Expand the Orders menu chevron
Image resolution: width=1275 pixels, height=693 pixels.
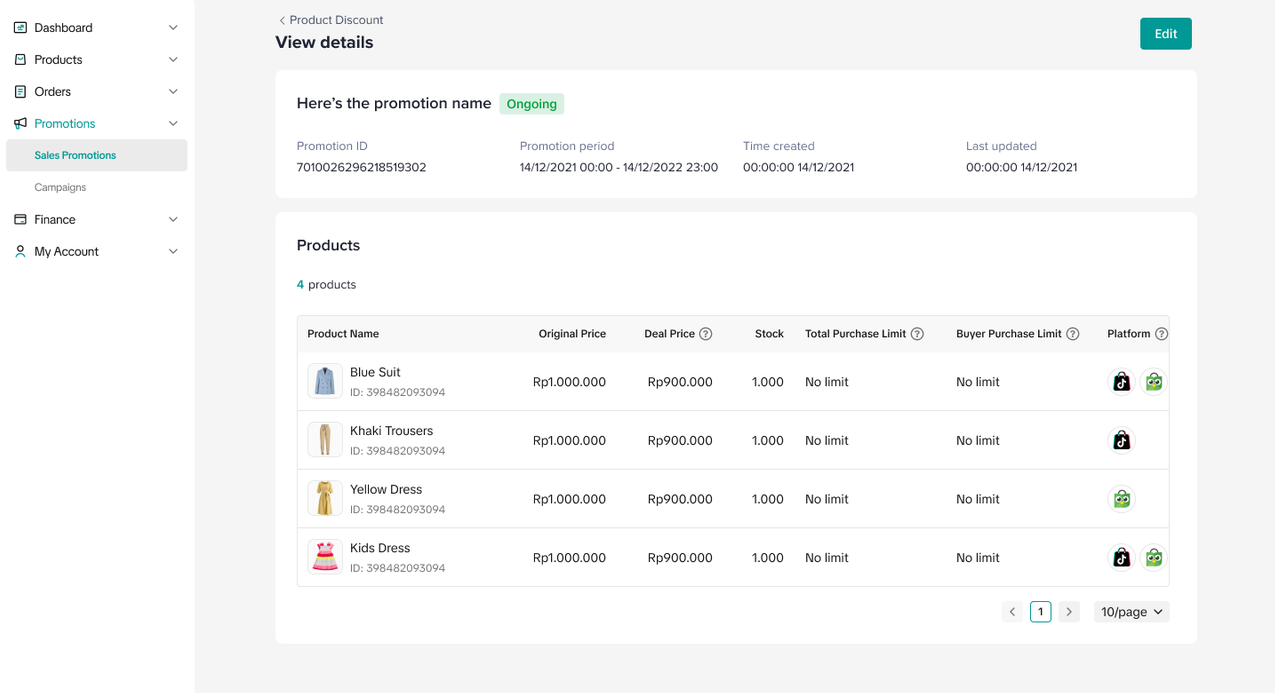173,92
